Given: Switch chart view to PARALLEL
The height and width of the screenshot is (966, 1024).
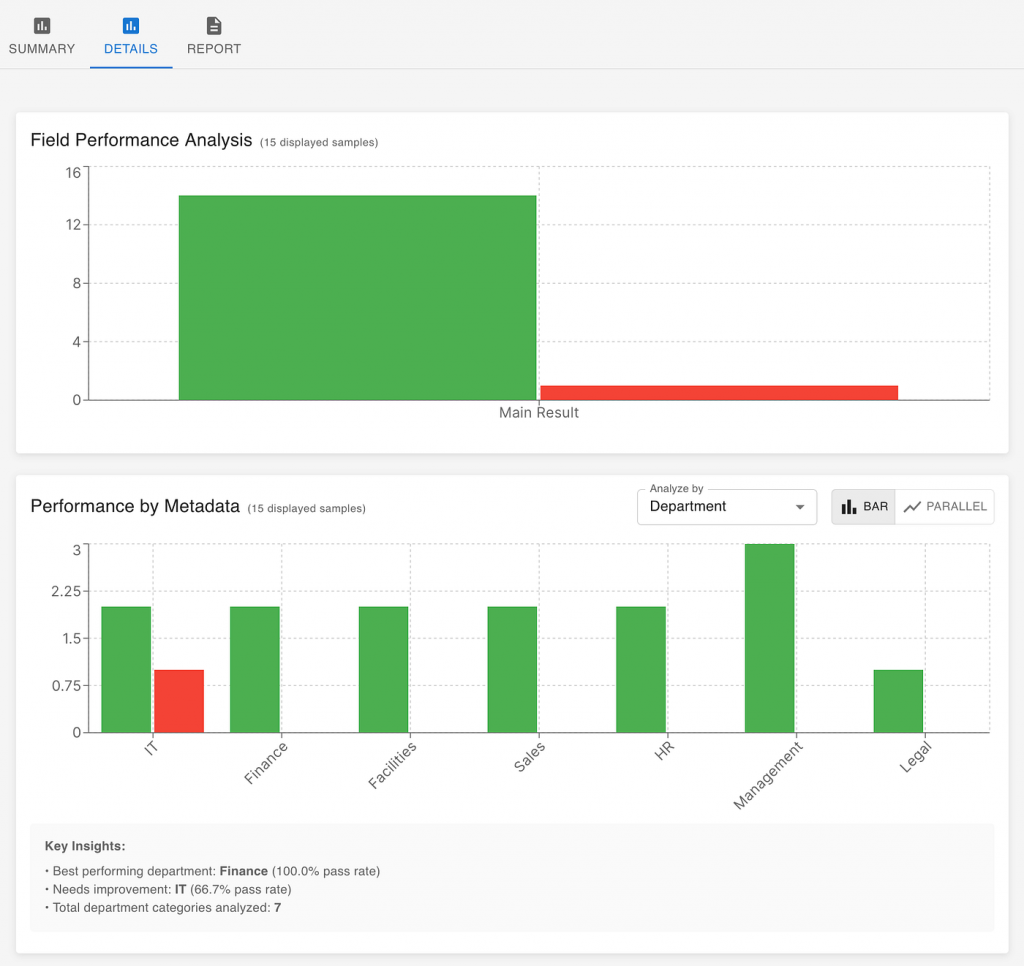Looking at the screenshot, I should pos(945,507).
